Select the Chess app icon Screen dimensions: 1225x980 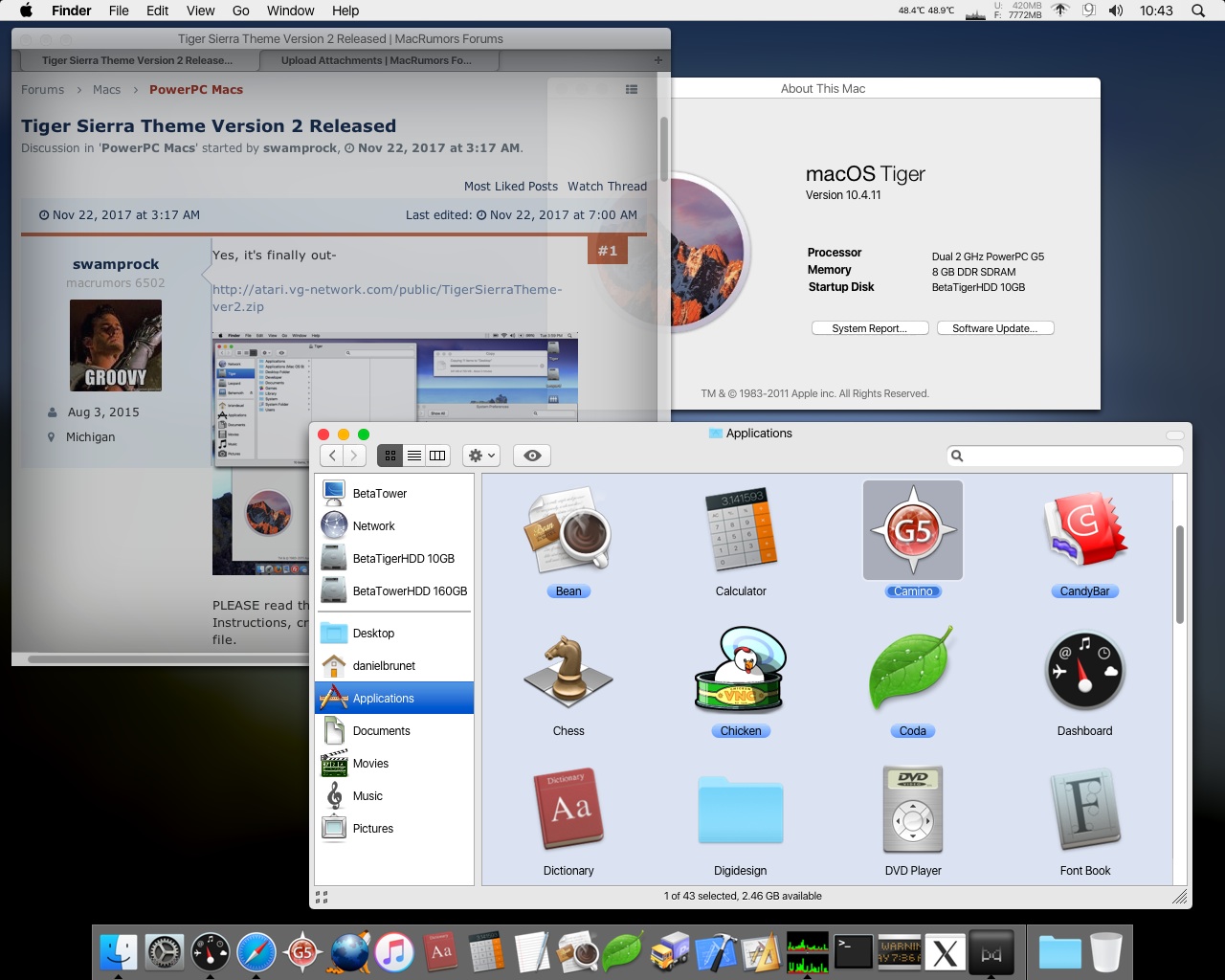tap(568, 673)
